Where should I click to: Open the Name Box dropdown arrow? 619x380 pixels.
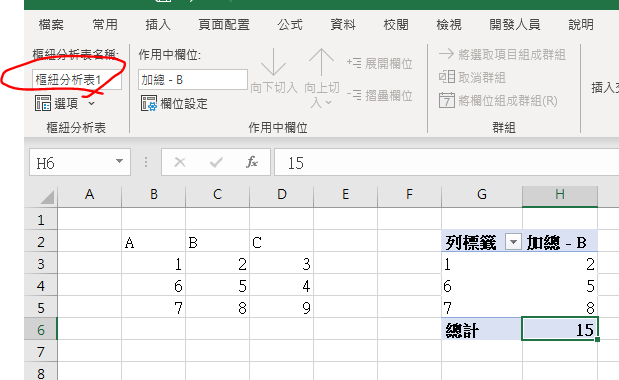coord(119,162)
